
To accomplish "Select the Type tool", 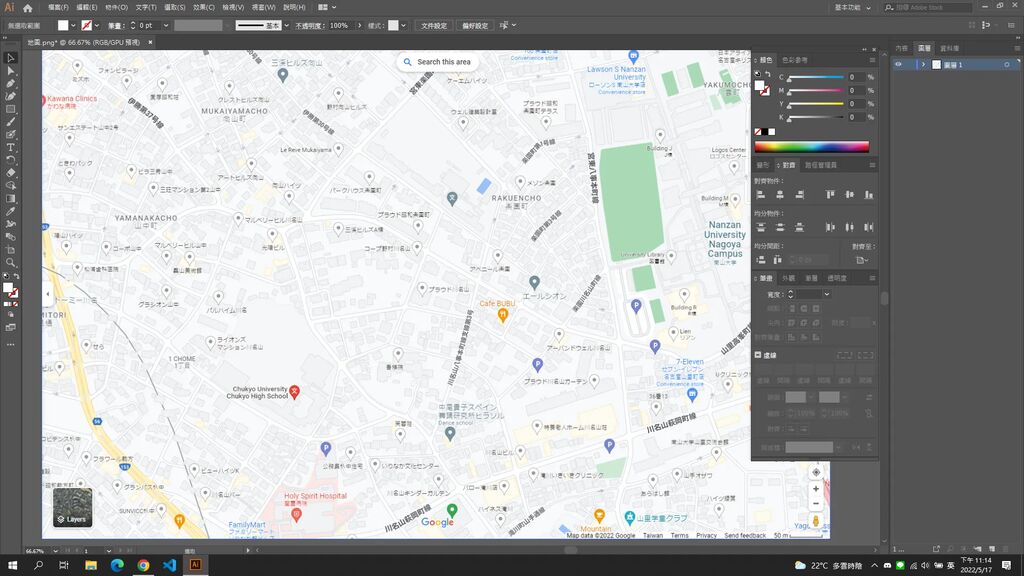I will tap(10, 148).
